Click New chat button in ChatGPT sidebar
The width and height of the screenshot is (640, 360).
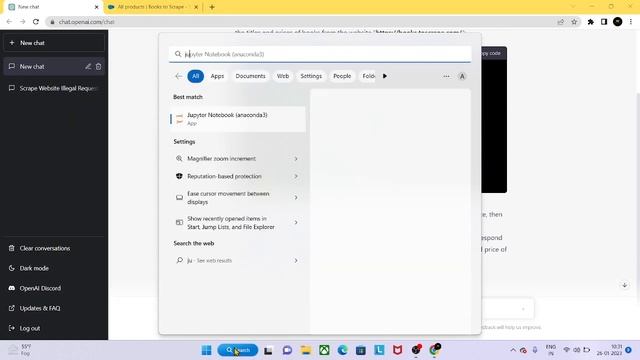[x=54, y=43]
